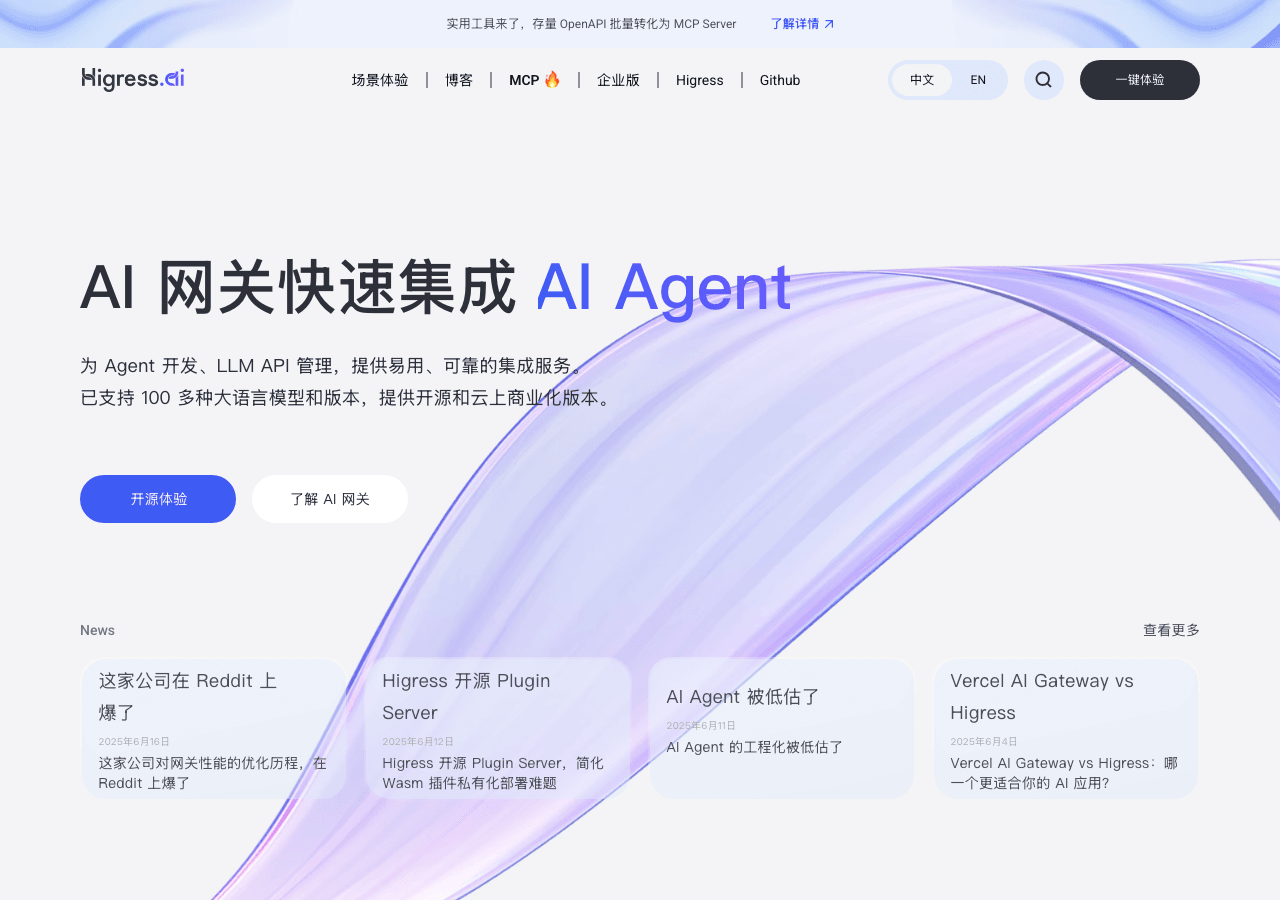Open news card 这家公司在 Reddit 上爆了
Screen dimensions: 1280x900
(214, 728)
